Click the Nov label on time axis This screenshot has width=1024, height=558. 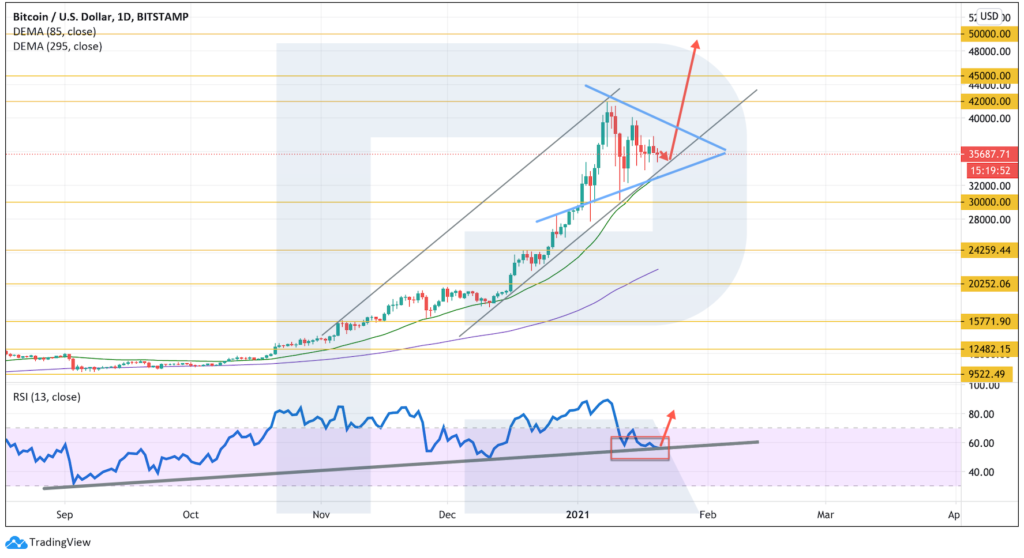[x=321, y=515]
